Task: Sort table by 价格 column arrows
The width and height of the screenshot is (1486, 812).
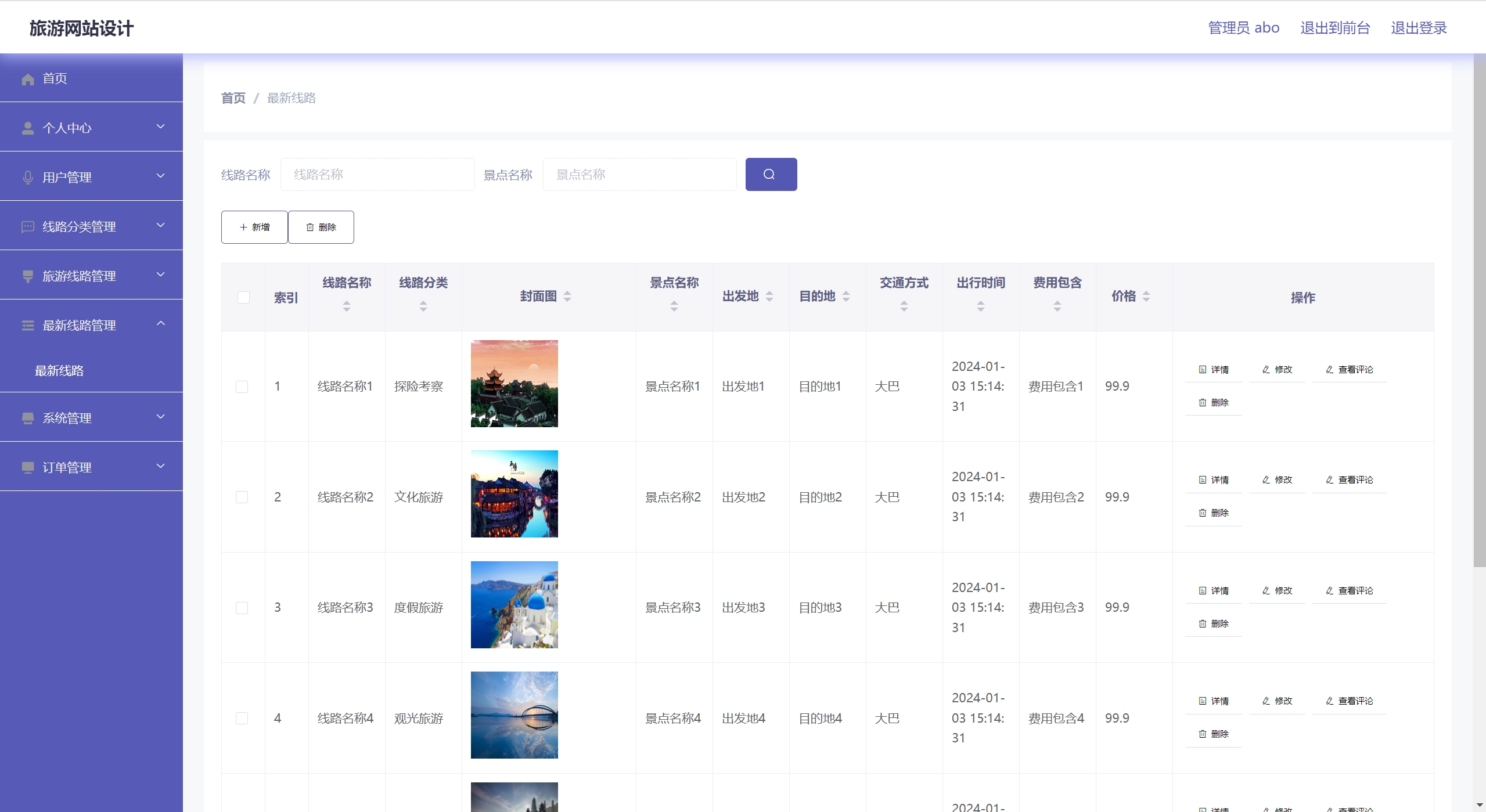Action: [x=1146, y=297]
